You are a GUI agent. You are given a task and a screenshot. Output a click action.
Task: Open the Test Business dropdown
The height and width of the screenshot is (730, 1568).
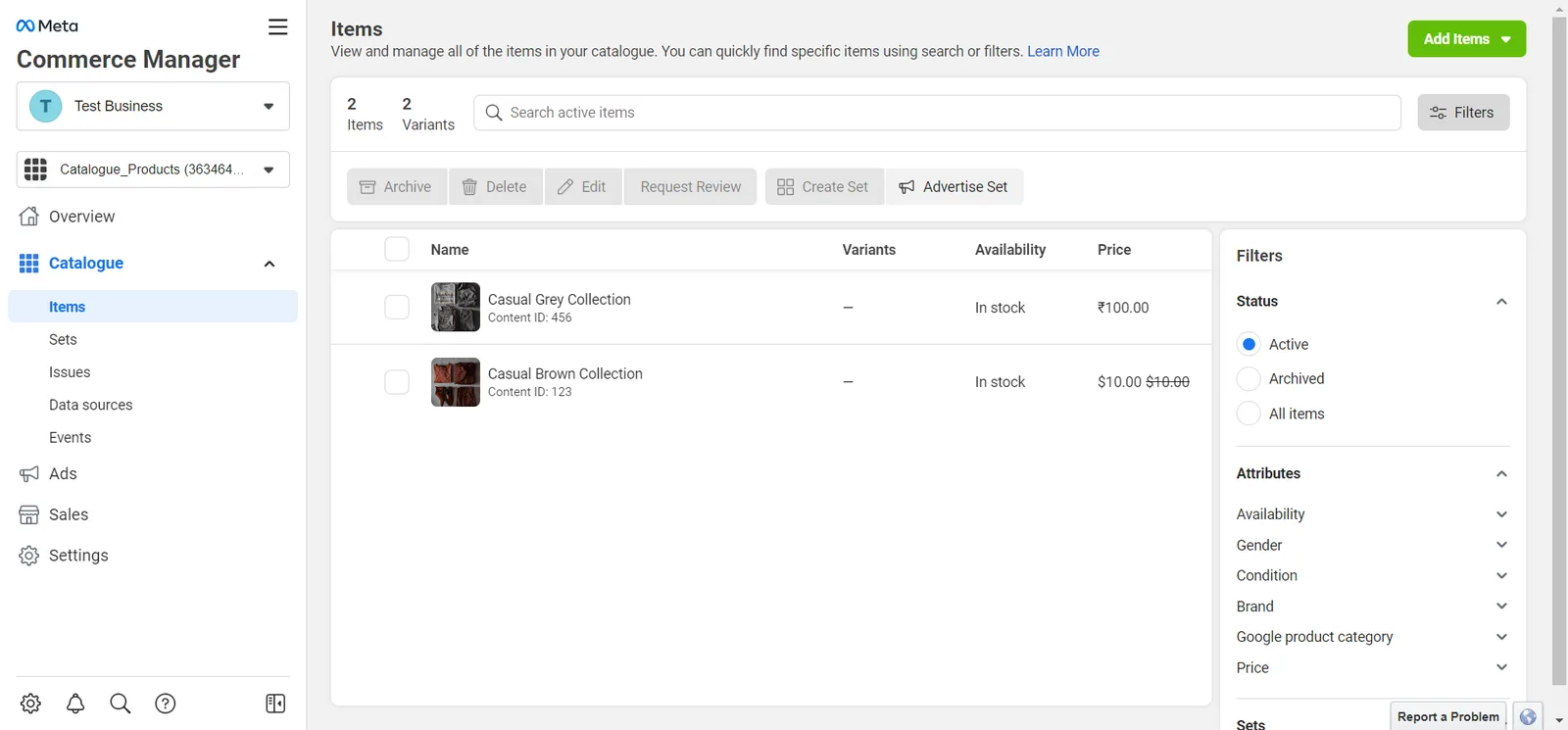pos(153,106)
